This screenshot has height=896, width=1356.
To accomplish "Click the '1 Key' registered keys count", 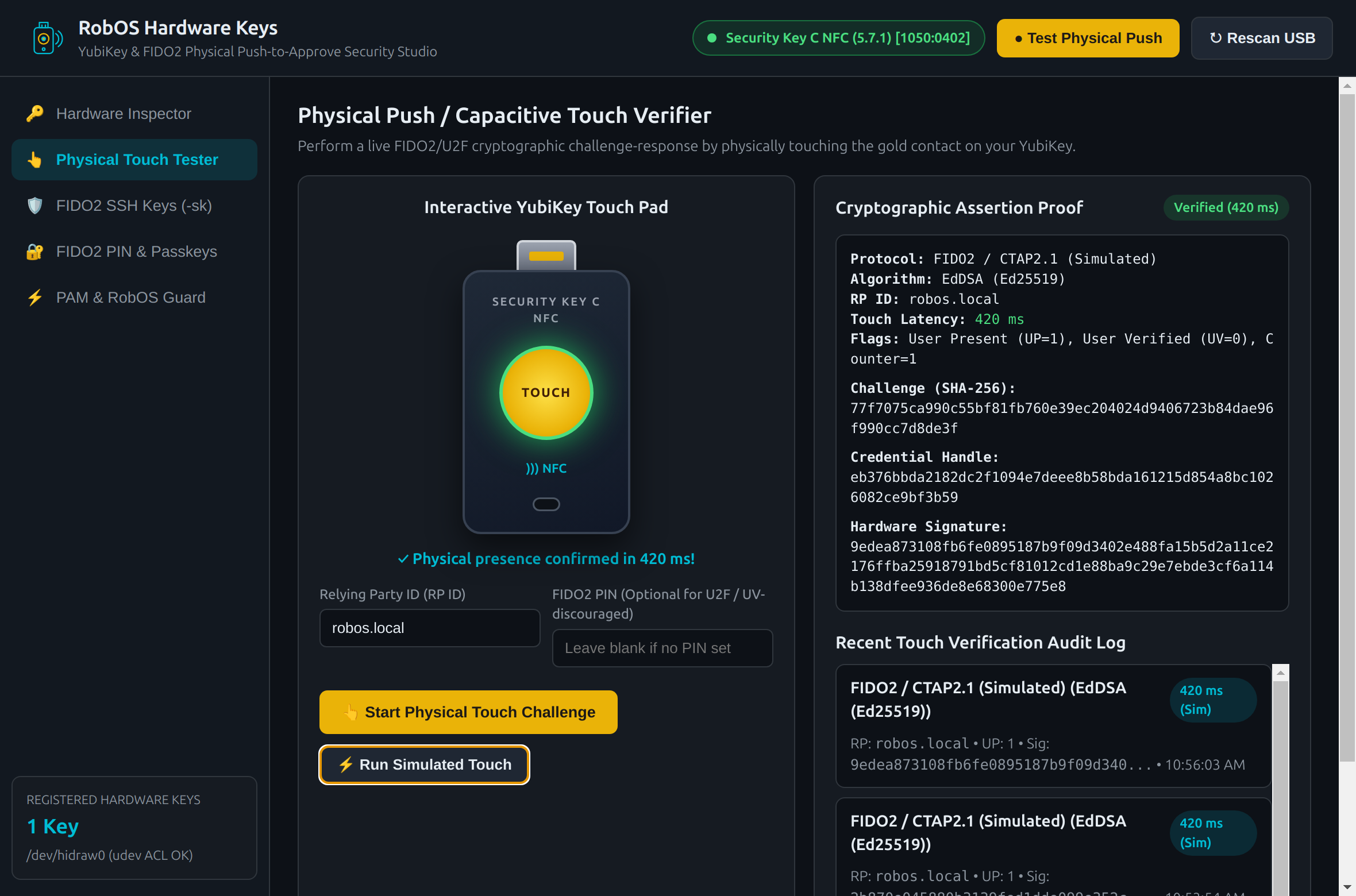I will click(53, 827).
